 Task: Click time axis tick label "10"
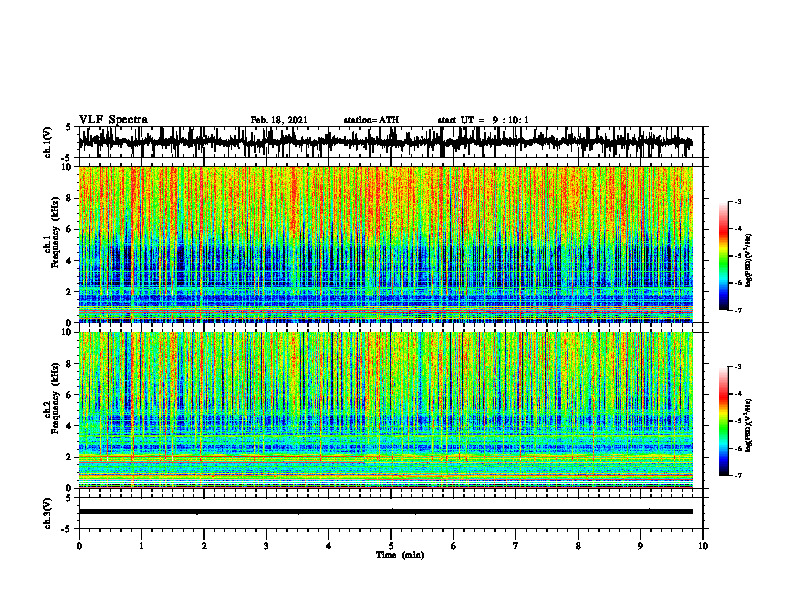pos(703,546)
